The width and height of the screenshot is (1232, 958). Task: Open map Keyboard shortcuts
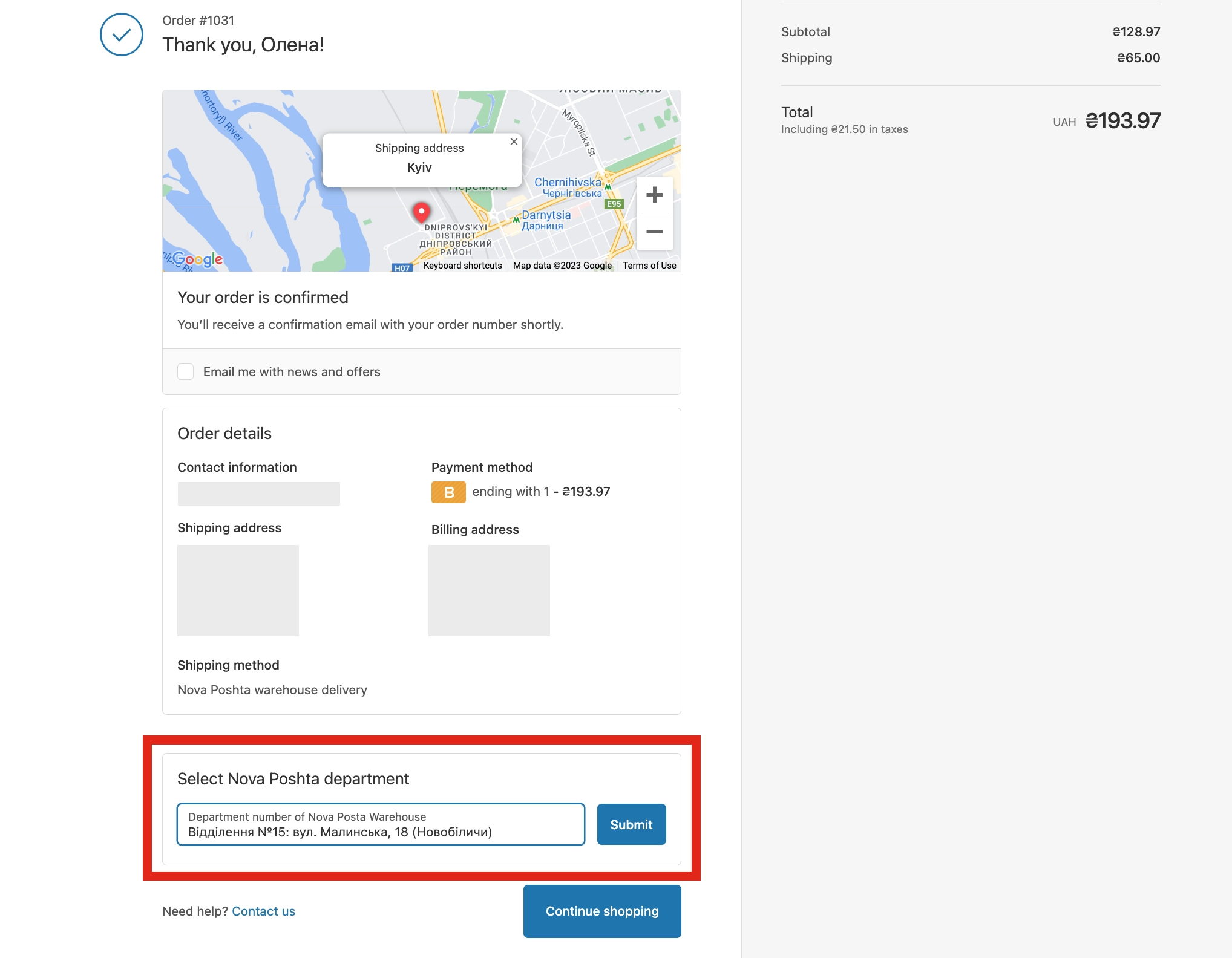point(462,266)
